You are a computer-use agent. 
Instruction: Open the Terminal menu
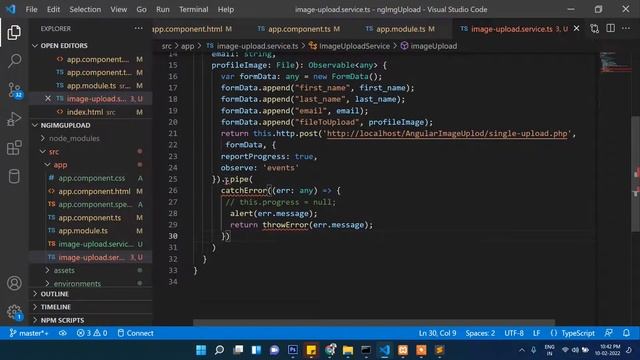[193, 9]
